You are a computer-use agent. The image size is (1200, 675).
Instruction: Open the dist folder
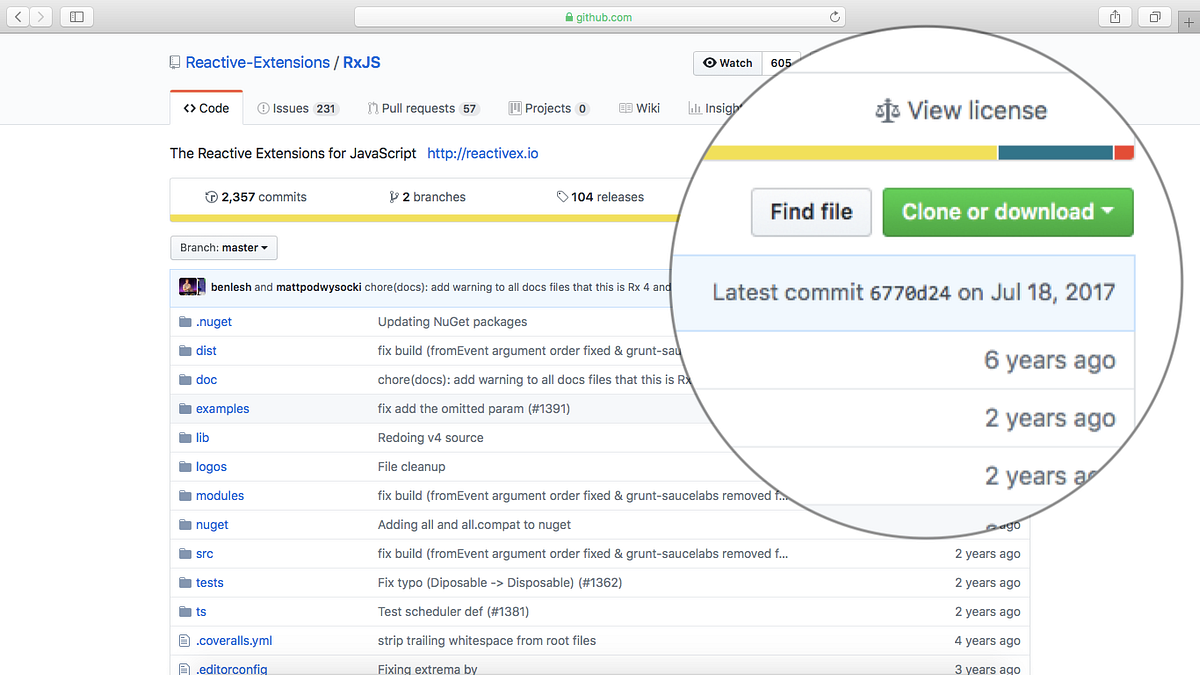point(206,351)
